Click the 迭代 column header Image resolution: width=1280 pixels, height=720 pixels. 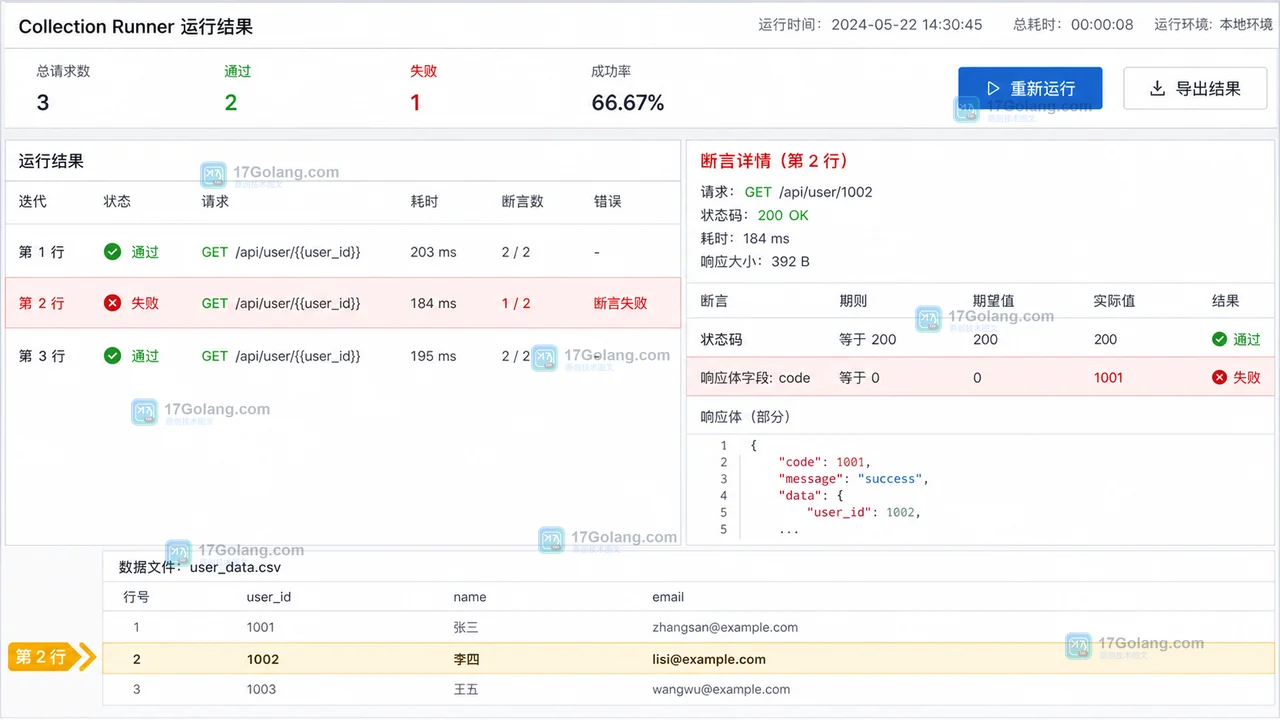32,201
